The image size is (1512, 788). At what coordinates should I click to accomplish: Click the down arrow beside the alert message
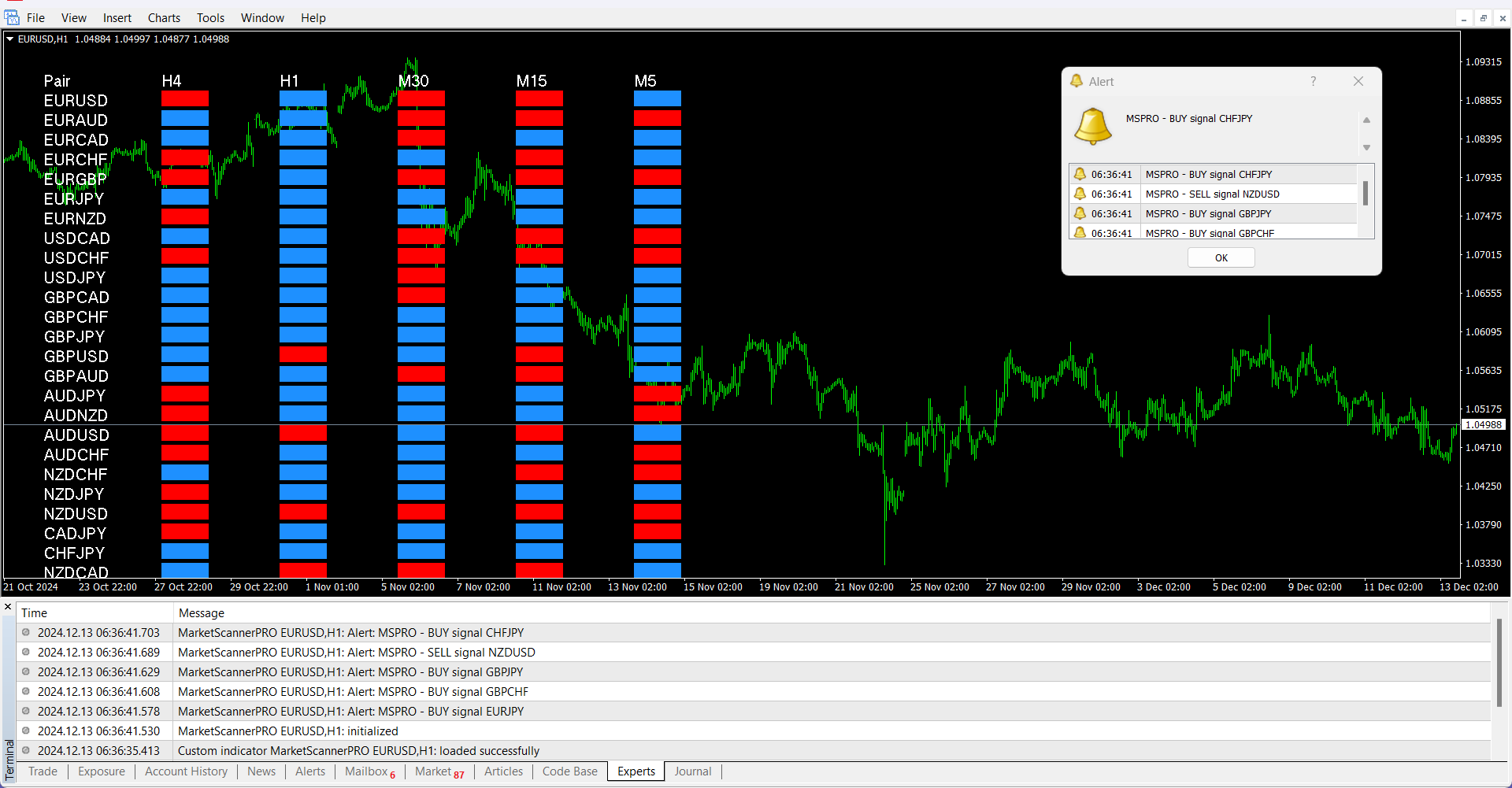click(1366, 147)
